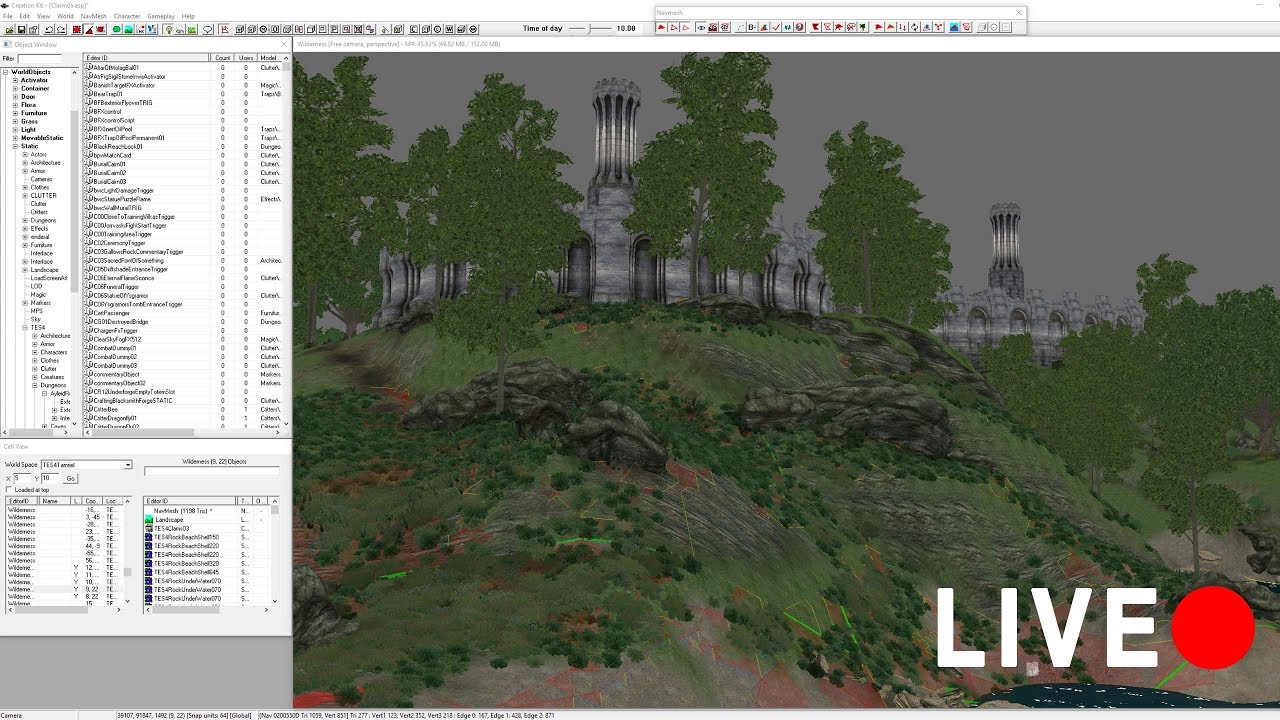
Task: Click the speech bubble dialogue icon
Action: pos(207,30)
